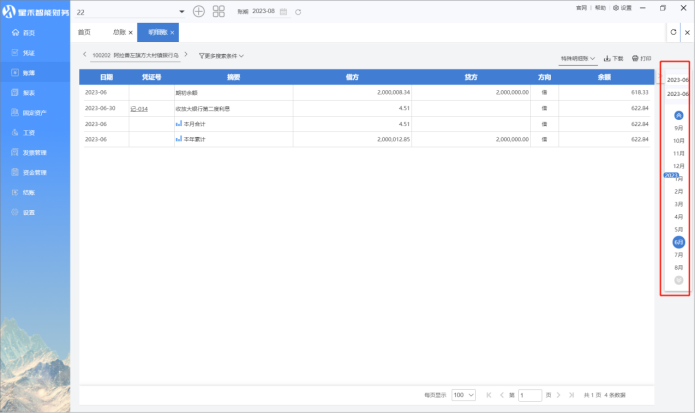
Task: Click the add (plus circle) icon
Action: pyautogui.click(x=198, y=11)
